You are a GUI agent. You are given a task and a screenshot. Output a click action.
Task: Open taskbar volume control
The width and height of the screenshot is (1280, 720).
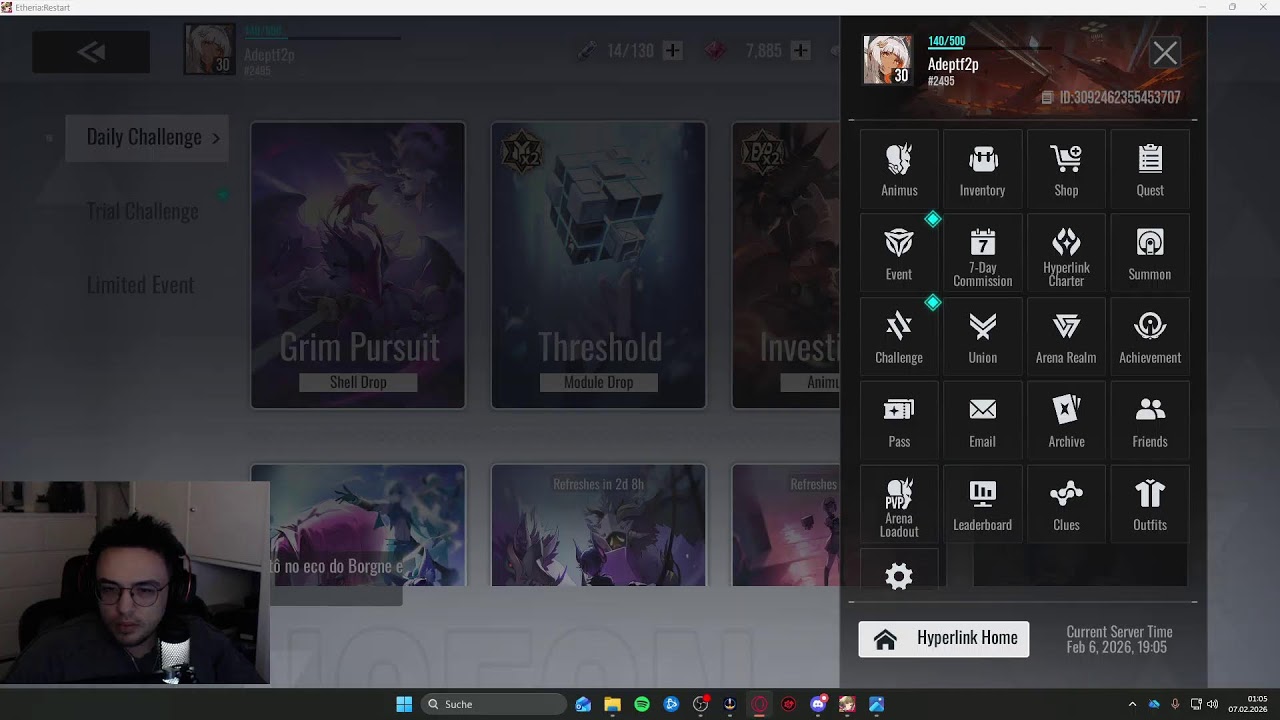point(1212,704)
